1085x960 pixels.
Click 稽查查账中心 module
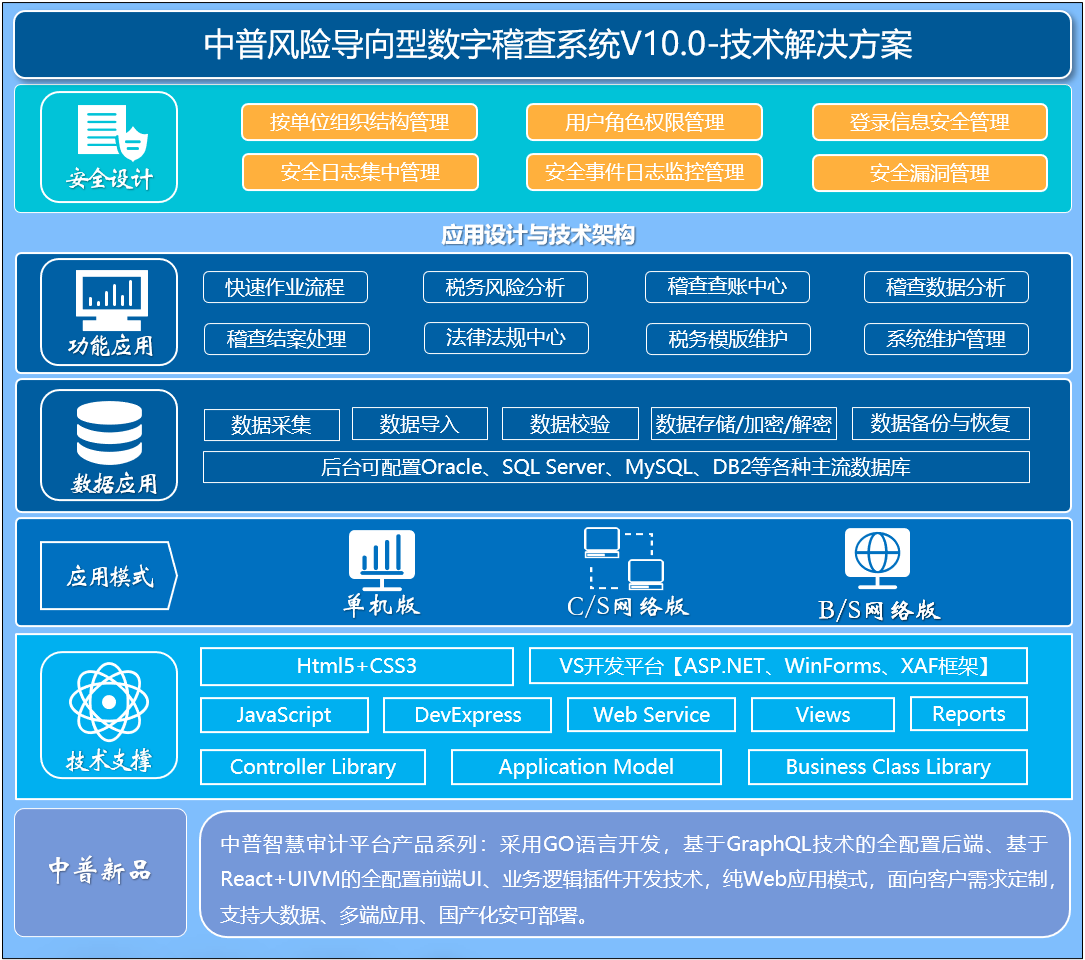[x=727, y=287]
